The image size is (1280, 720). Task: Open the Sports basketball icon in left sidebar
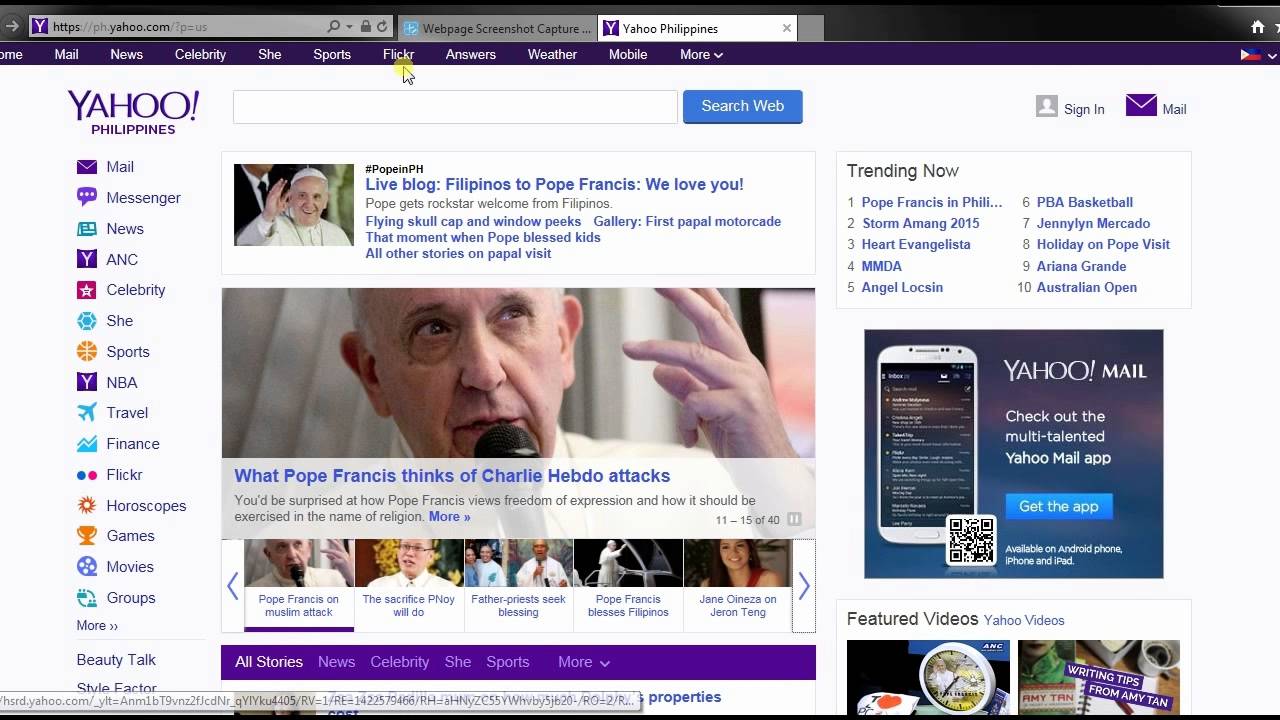87,352
